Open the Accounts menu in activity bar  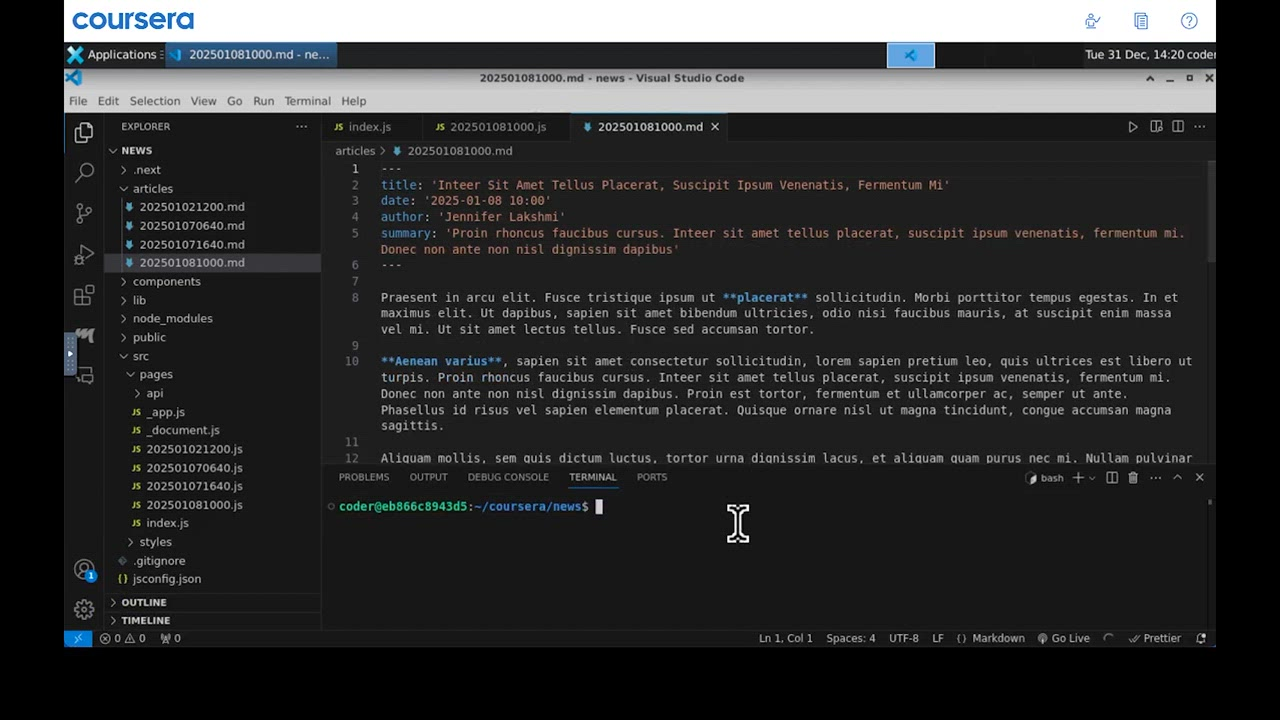click(x=84, y=570)
